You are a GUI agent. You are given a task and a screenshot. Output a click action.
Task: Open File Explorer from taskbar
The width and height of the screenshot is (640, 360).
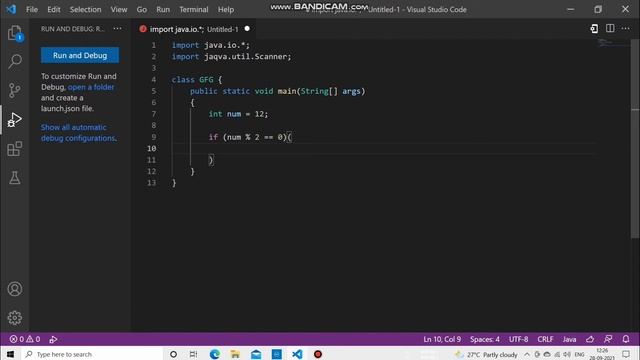pos(235,354)
